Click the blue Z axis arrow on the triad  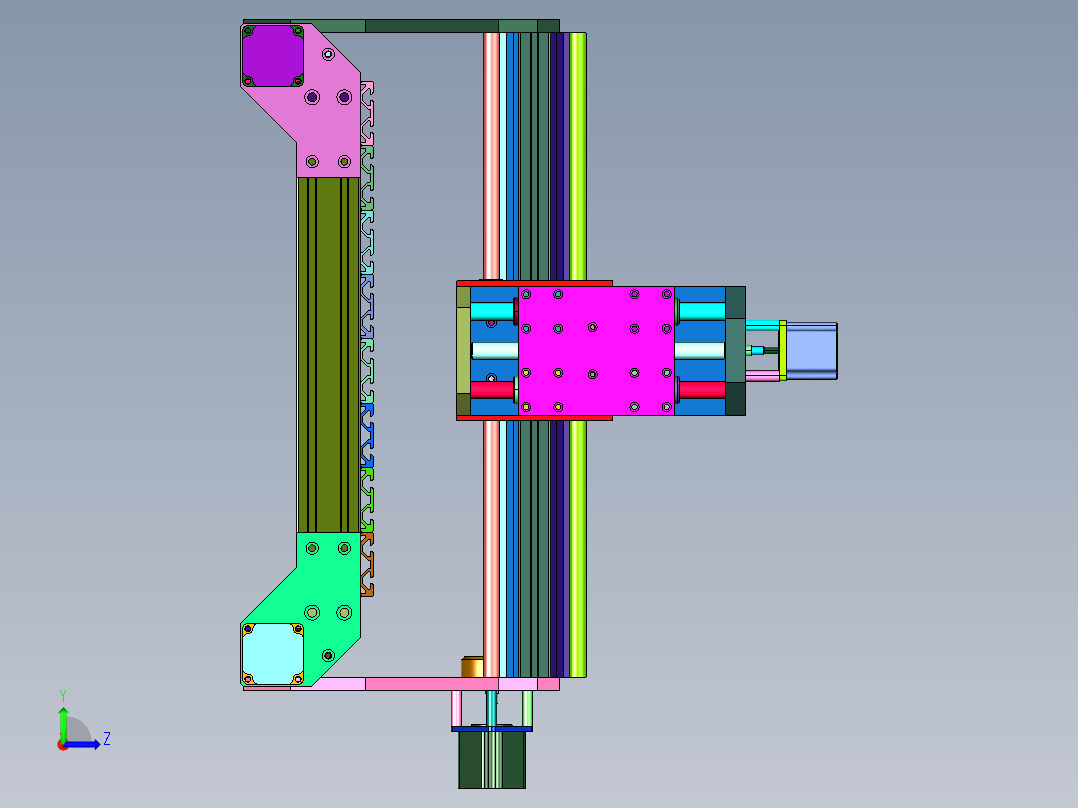(x=82, y=745)
